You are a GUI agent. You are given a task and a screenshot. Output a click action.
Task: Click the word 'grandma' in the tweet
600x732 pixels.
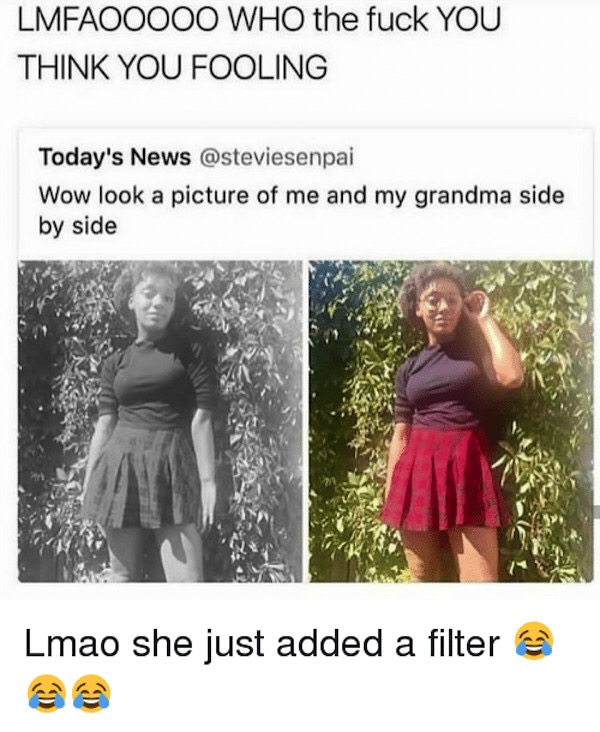pos(463,197)
